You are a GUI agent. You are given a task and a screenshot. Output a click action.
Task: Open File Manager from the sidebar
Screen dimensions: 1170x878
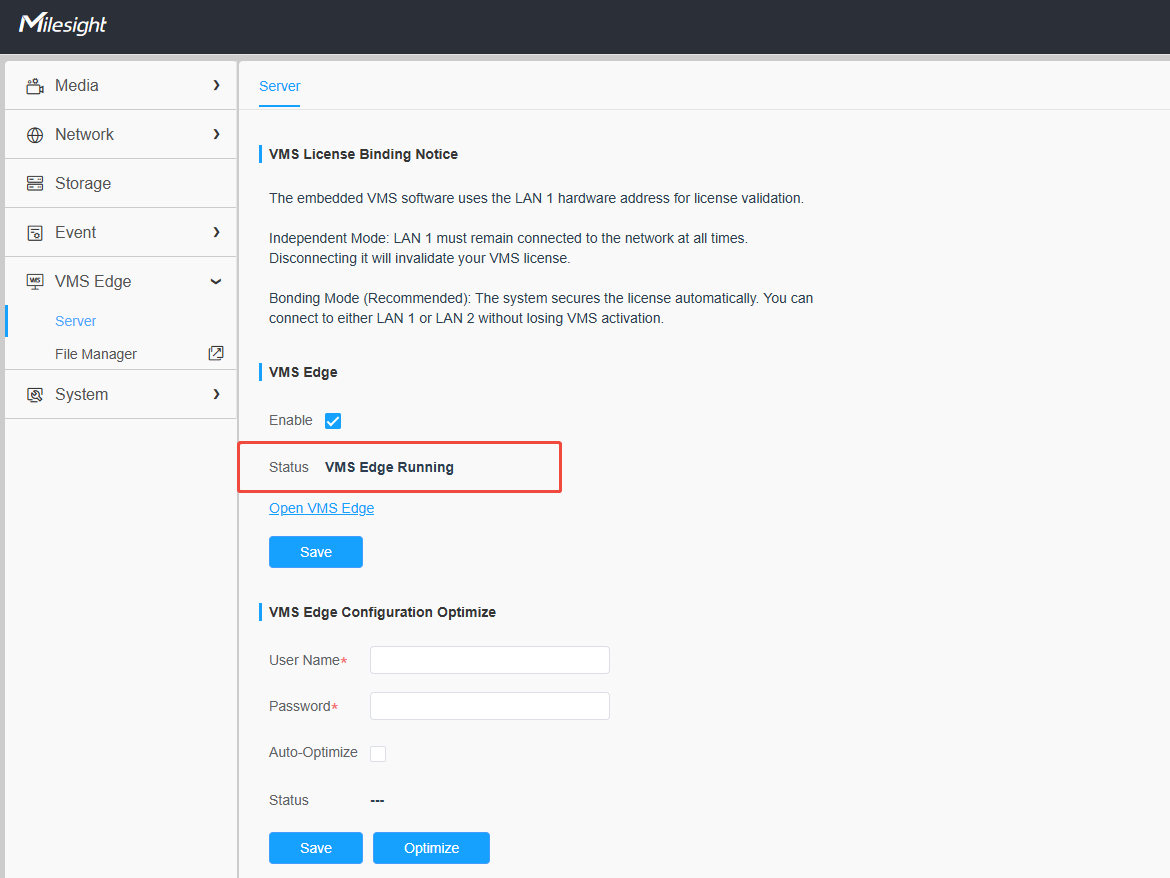[96, 354]
